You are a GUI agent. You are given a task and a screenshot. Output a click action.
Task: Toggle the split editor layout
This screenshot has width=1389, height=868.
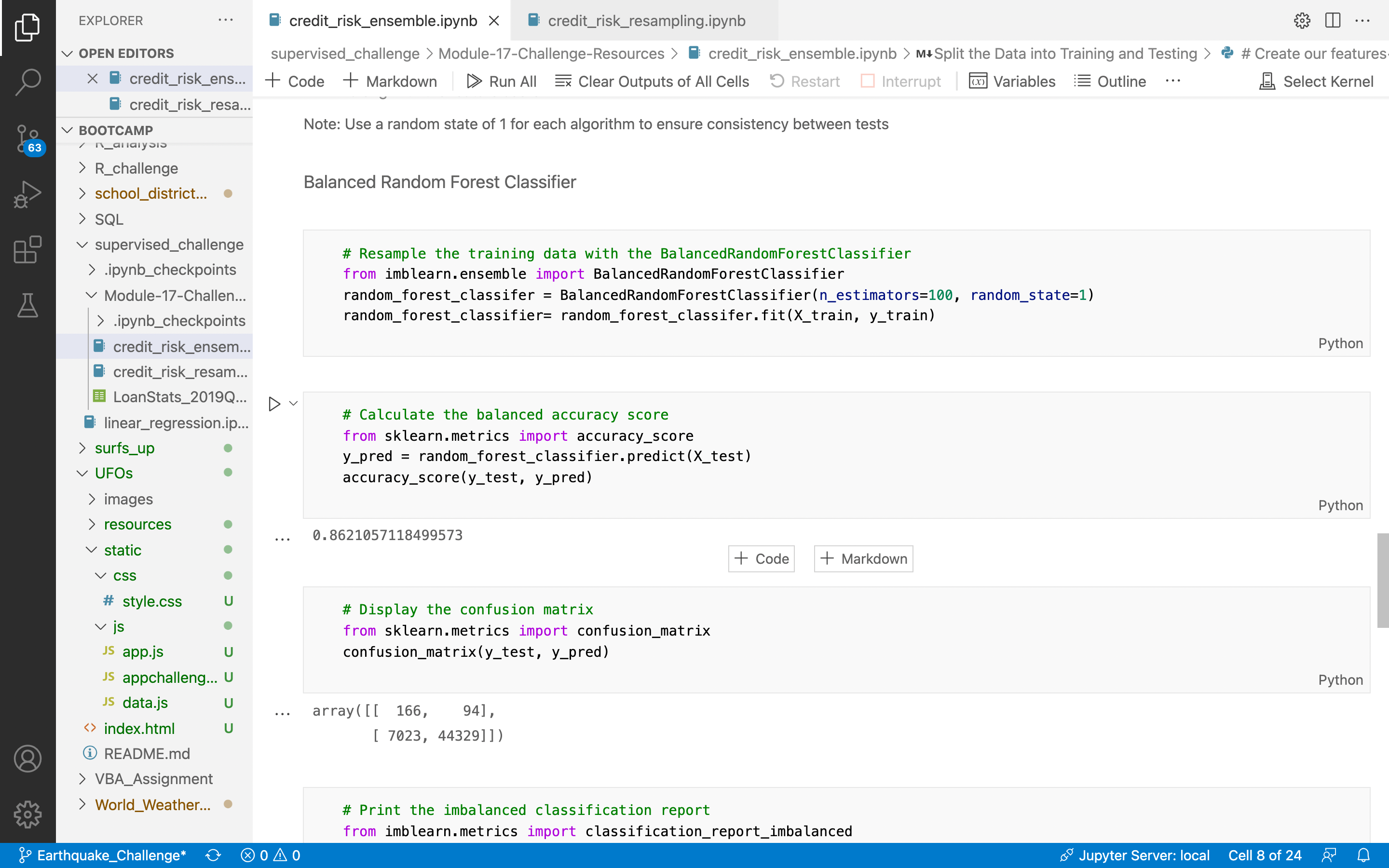[x=1332, y=20]
